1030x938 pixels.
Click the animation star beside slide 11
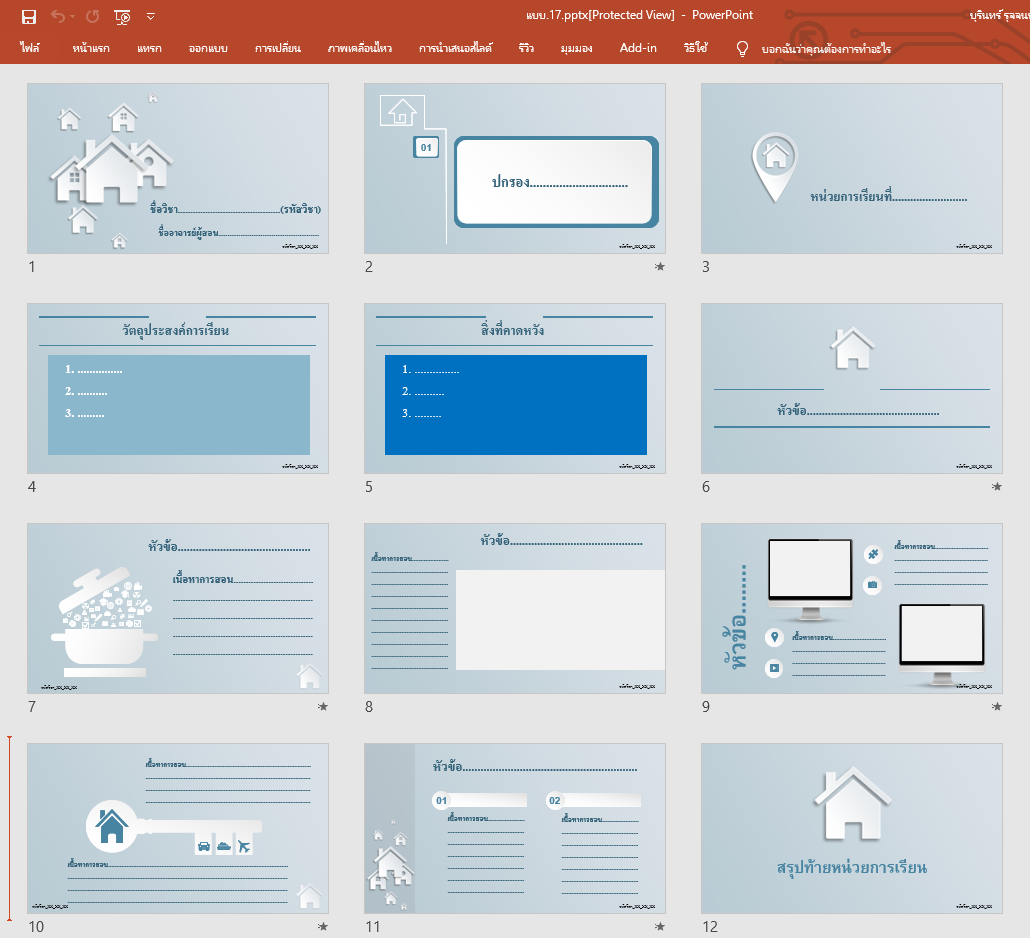point(659,927)
